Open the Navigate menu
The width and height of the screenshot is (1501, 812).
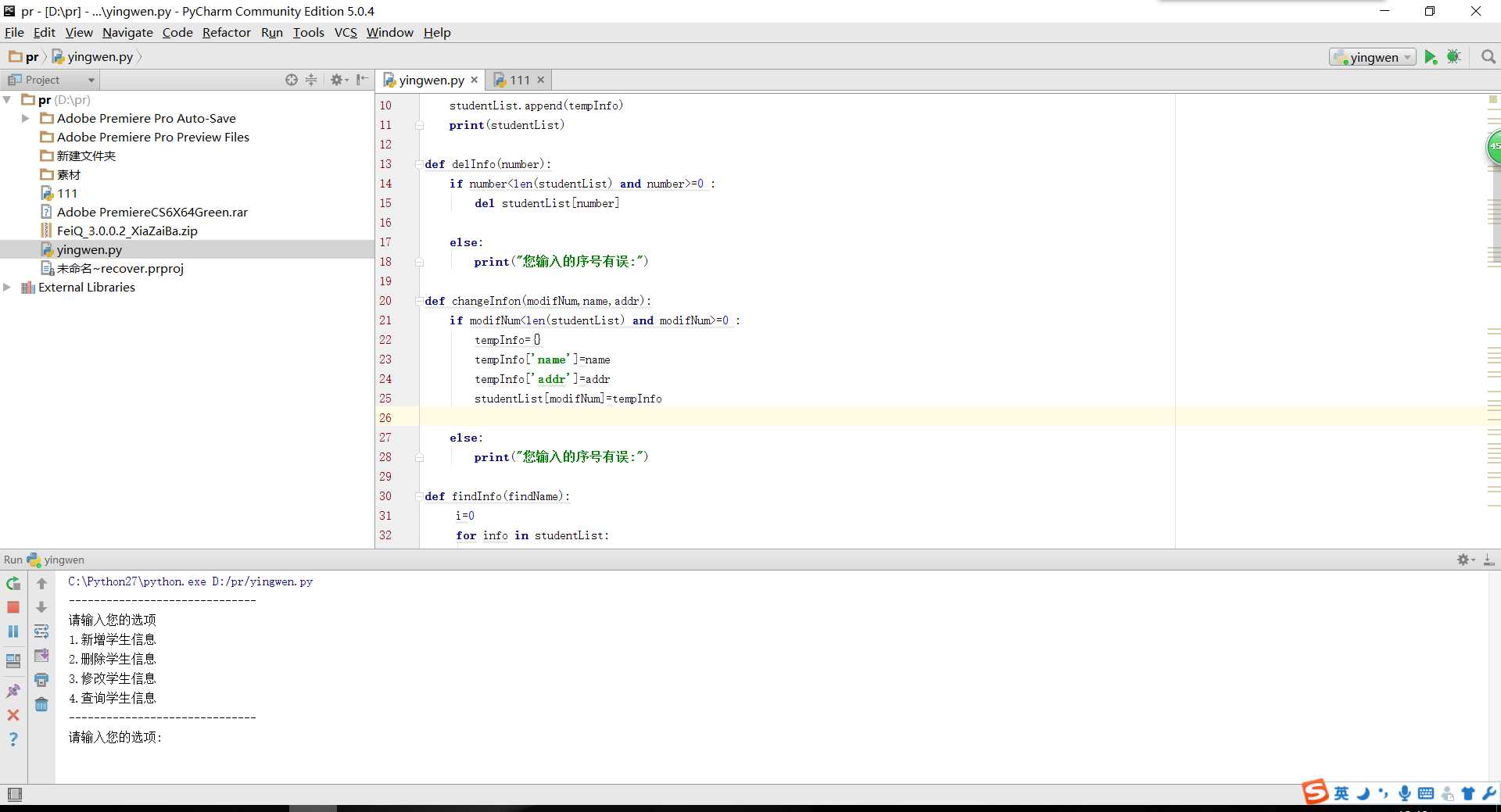pyautogui.click(x=127, y=32)
